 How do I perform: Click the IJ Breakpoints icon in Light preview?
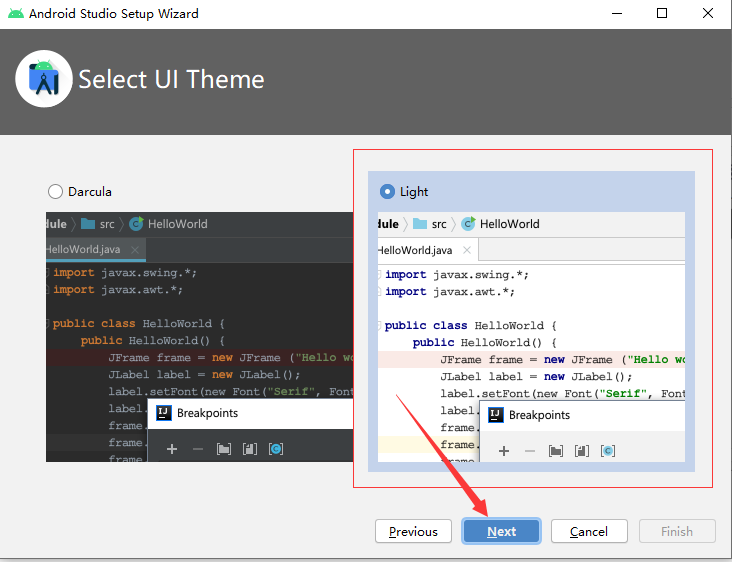pyautogui.click(x=495, y=415)
